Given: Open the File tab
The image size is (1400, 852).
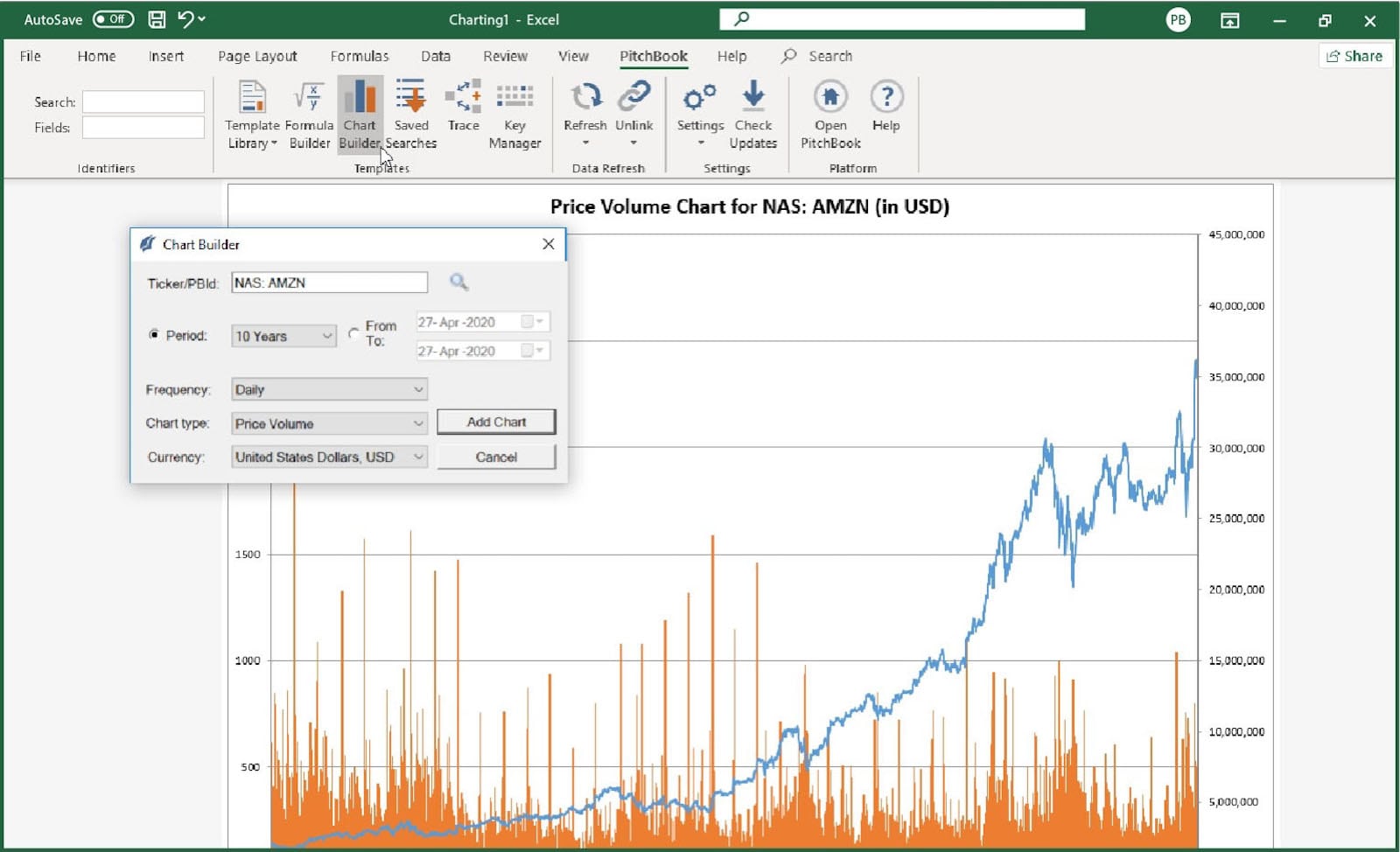Looking at the screenshot, I should point(31,56).
